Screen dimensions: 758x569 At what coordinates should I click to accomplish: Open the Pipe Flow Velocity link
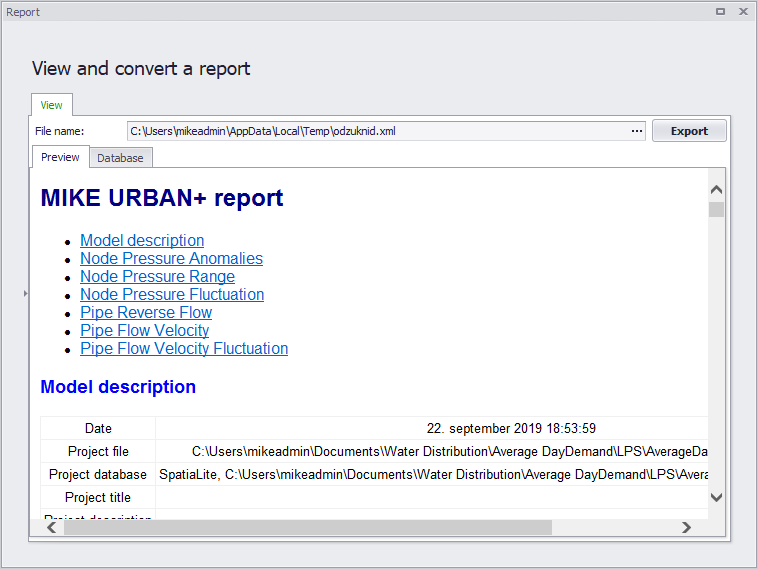click(145, 330)
